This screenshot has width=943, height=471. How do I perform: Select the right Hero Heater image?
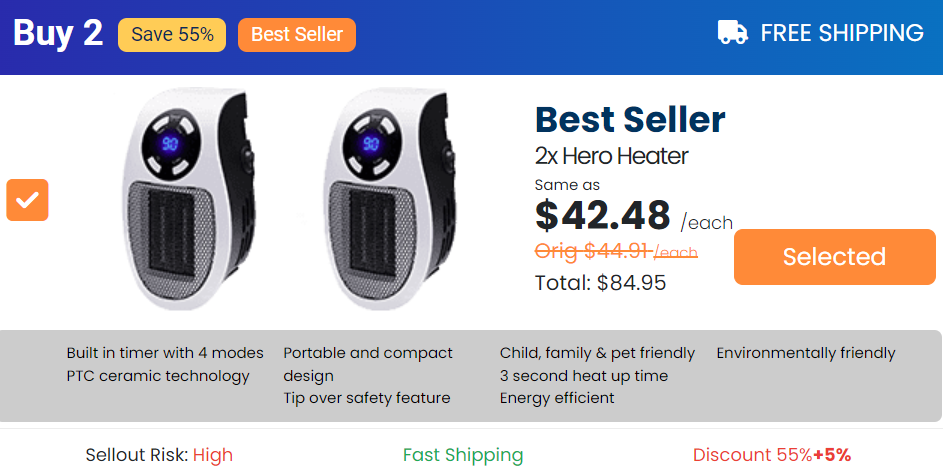[391, 199]
